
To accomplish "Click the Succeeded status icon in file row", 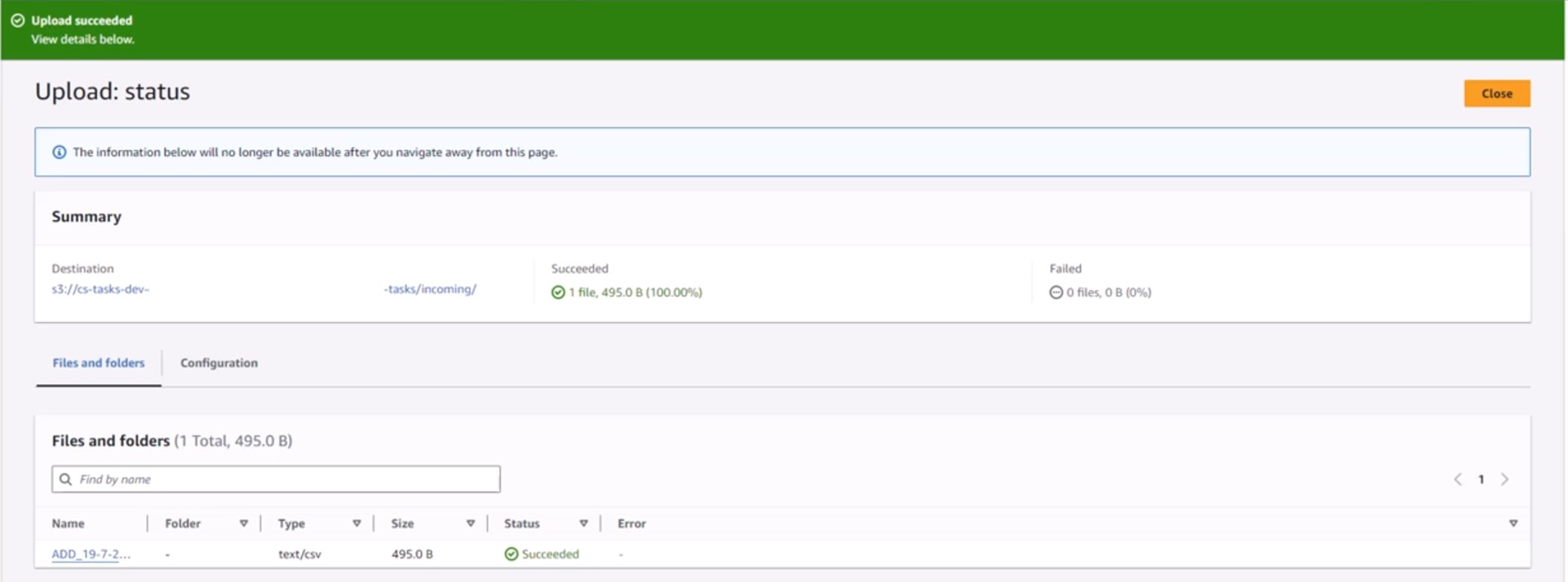I will [x=512, y=554].
